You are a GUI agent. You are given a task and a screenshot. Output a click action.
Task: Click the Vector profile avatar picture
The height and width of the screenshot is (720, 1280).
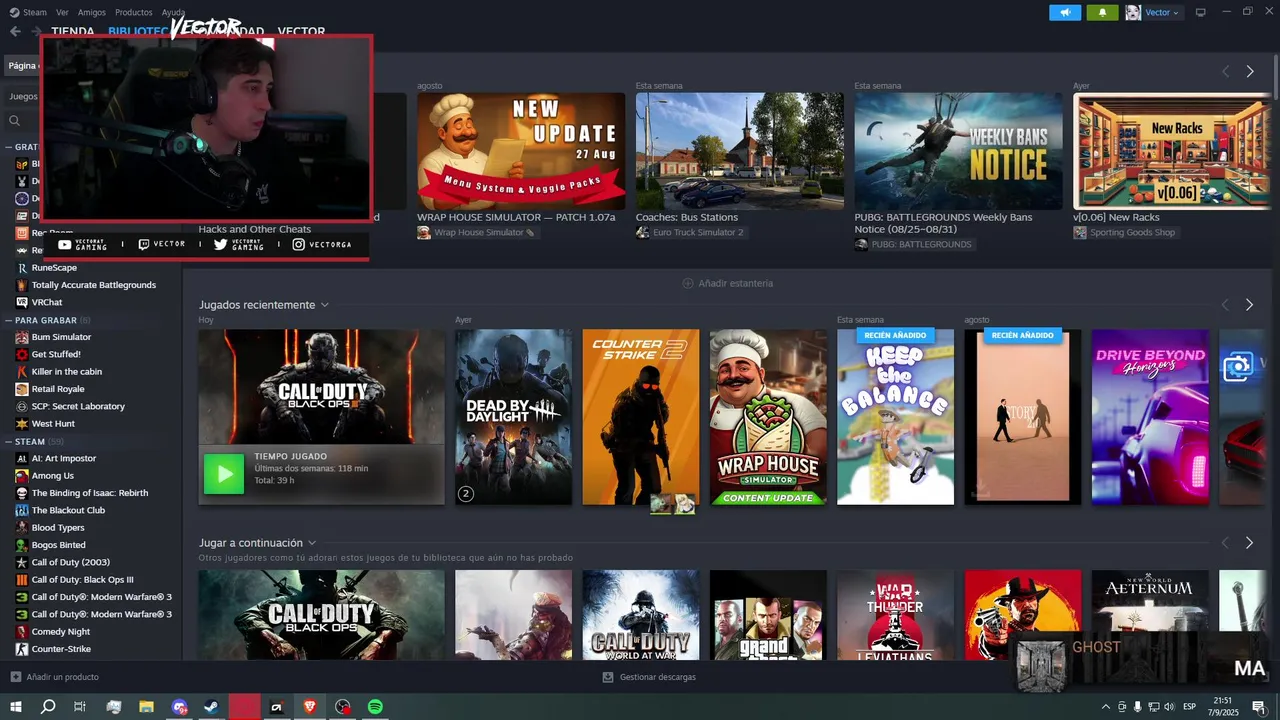[1133, 12]
